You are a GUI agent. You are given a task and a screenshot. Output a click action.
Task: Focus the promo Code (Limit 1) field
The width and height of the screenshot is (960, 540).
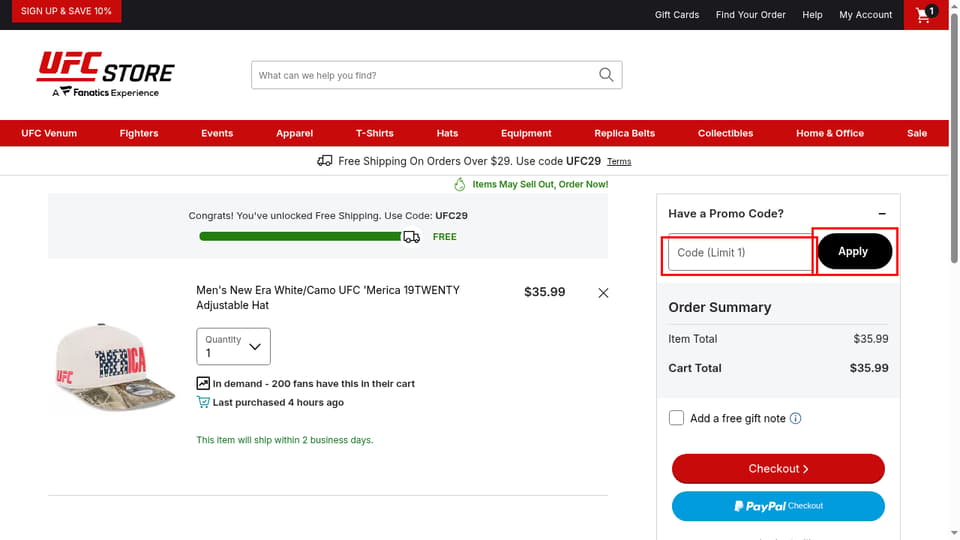coord(740,252)
